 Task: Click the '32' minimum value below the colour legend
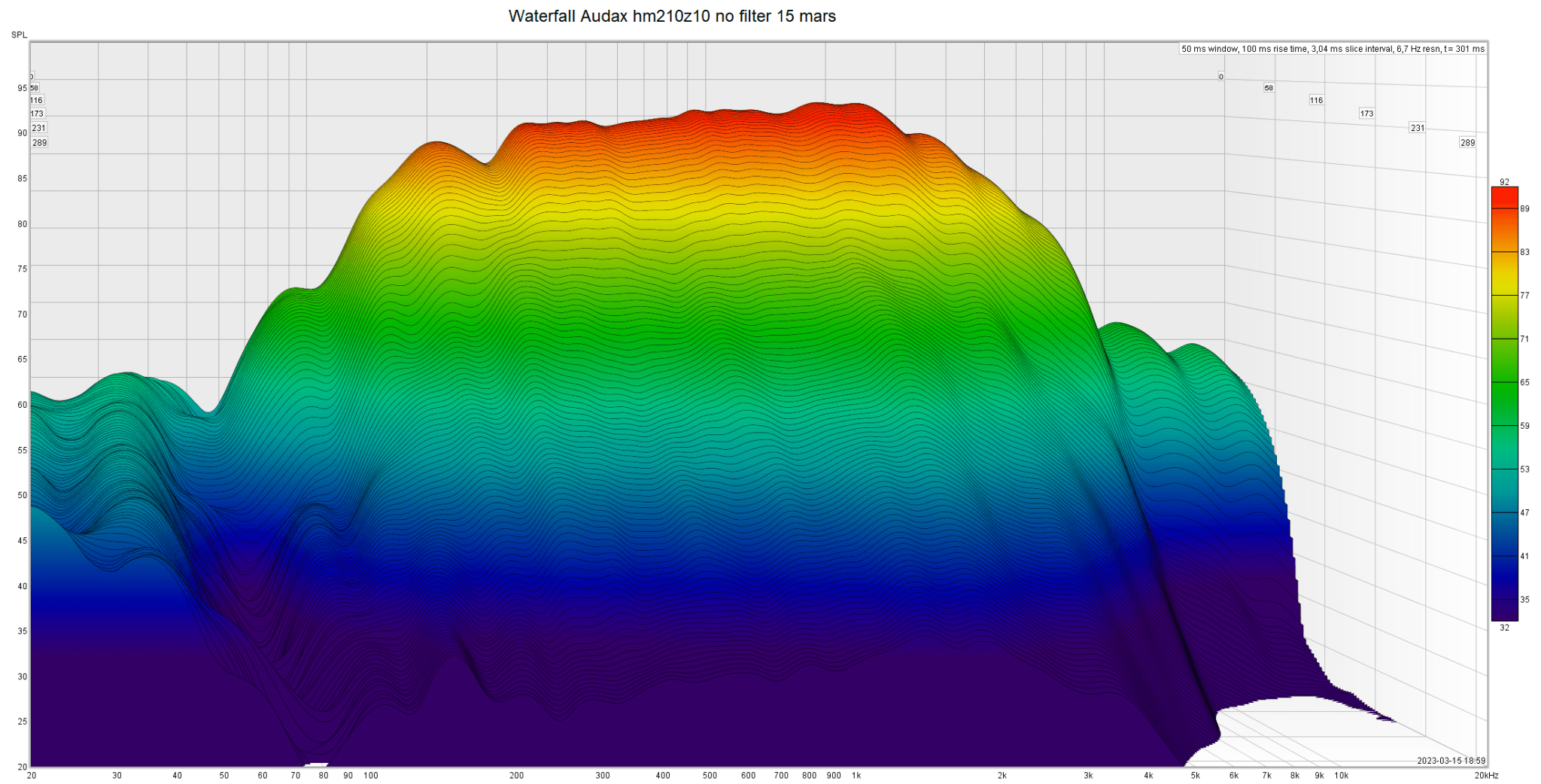[x=1504, y=628]
